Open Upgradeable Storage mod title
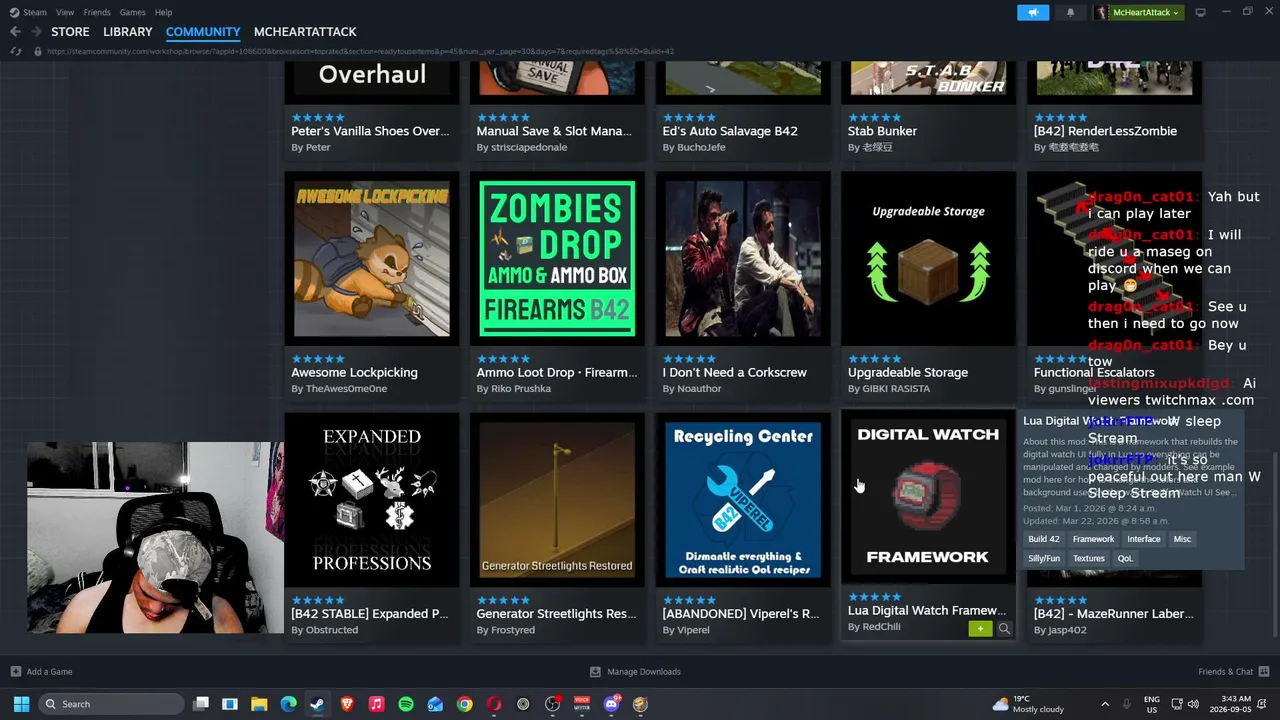The image size is (1280, 720). click(908, 372)
